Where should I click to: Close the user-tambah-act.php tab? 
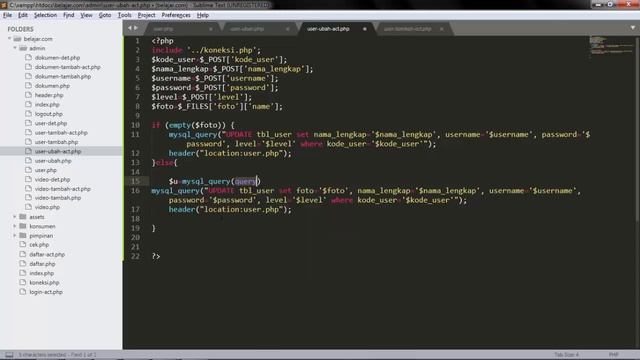pyautogui.click(x=442, y=29)
